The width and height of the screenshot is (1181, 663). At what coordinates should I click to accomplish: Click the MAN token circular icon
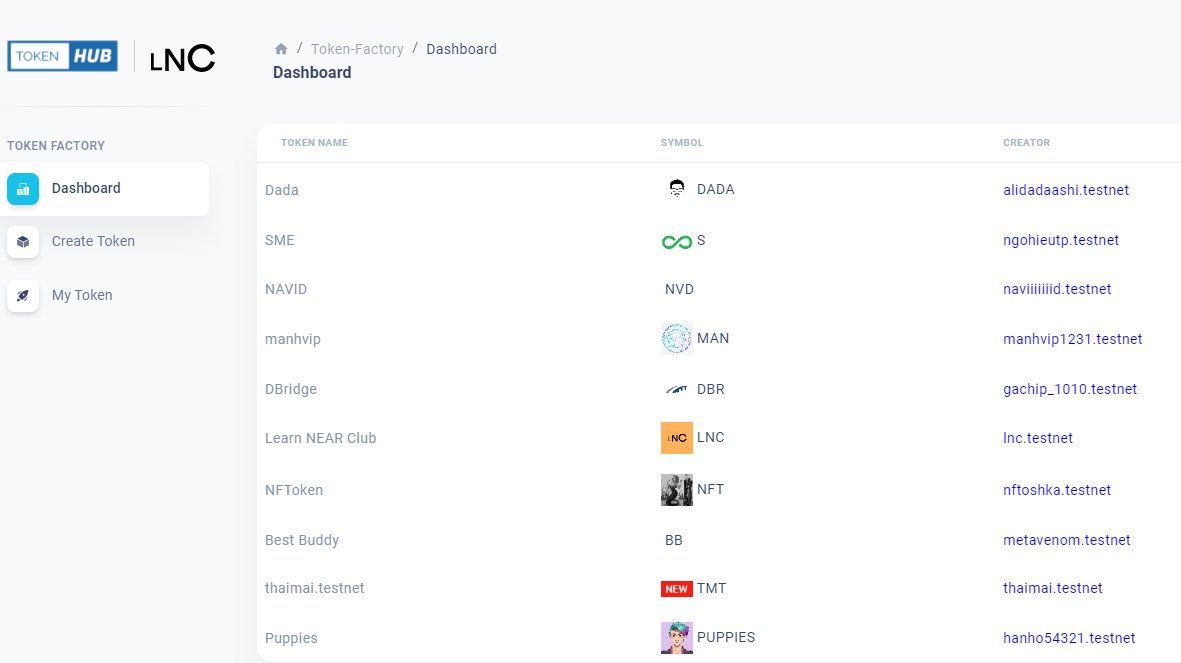click(x=677, y=339)
